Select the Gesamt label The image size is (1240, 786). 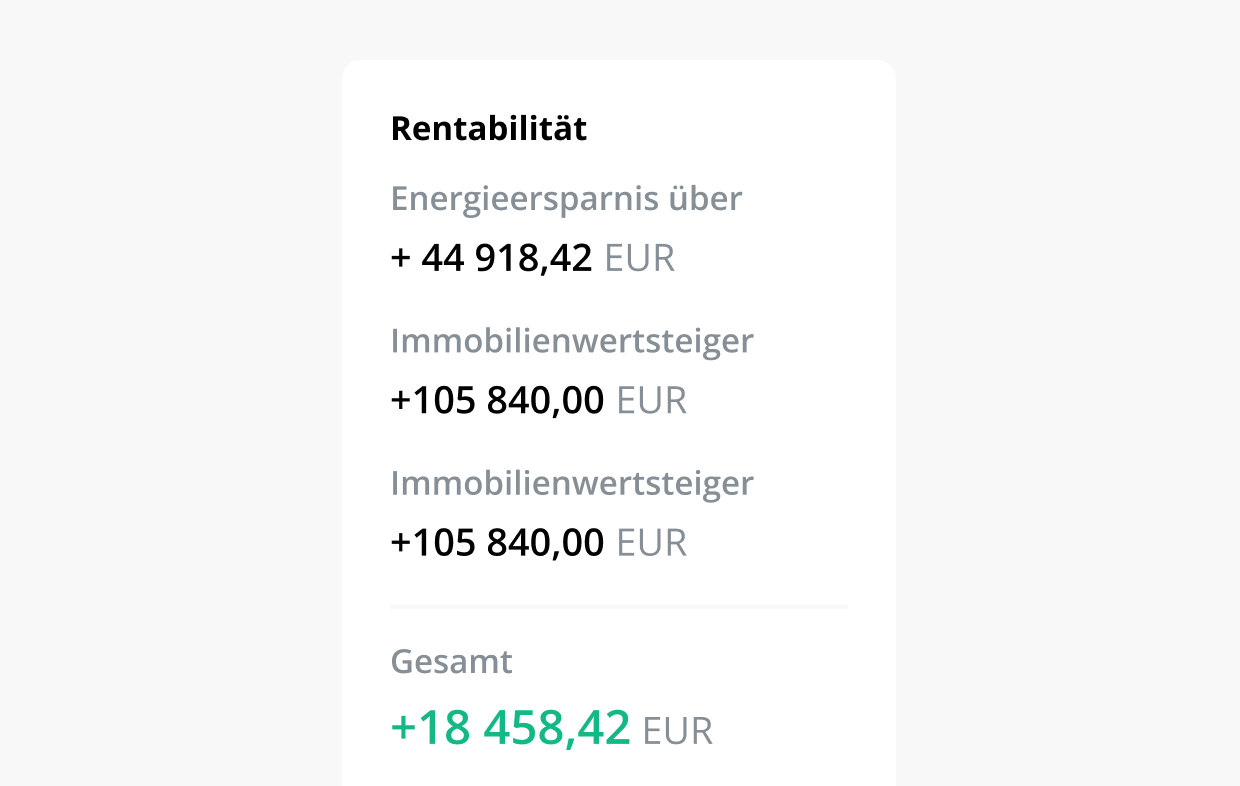coord(451,662)
